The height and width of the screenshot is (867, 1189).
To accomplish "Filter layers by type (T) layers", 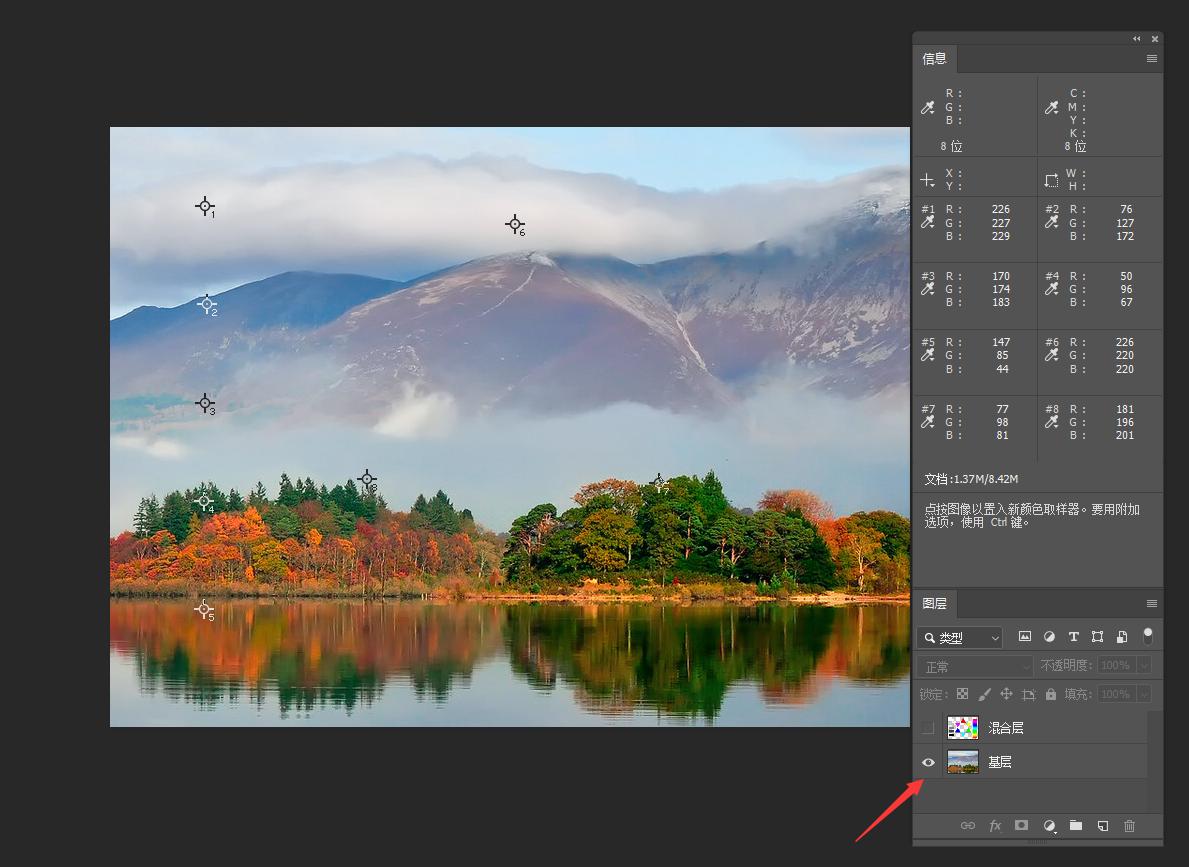I will pos(1073,637).
